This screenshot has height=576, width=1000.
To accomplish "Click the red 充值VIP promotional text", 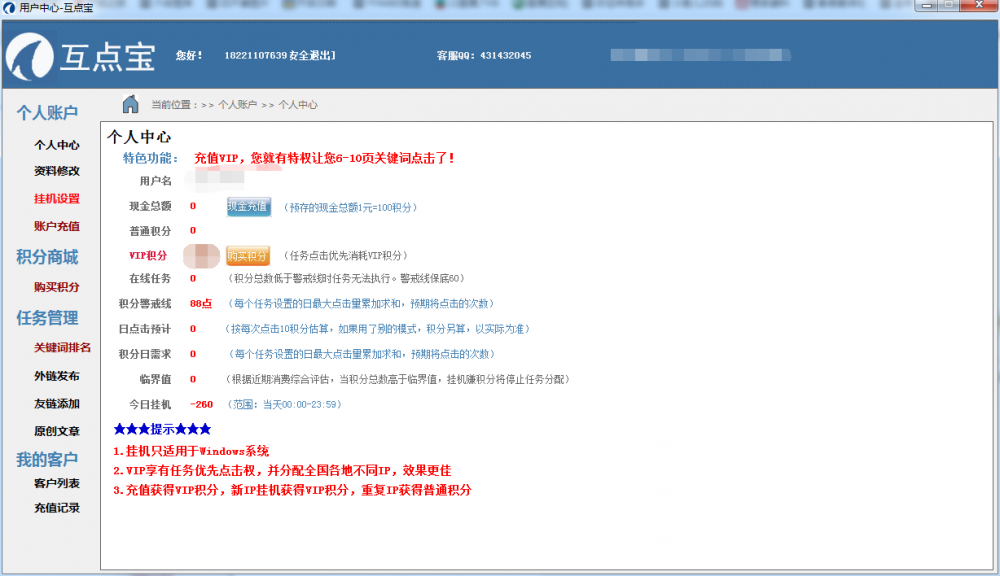I will pyautogui.click(x=324, y=158).
